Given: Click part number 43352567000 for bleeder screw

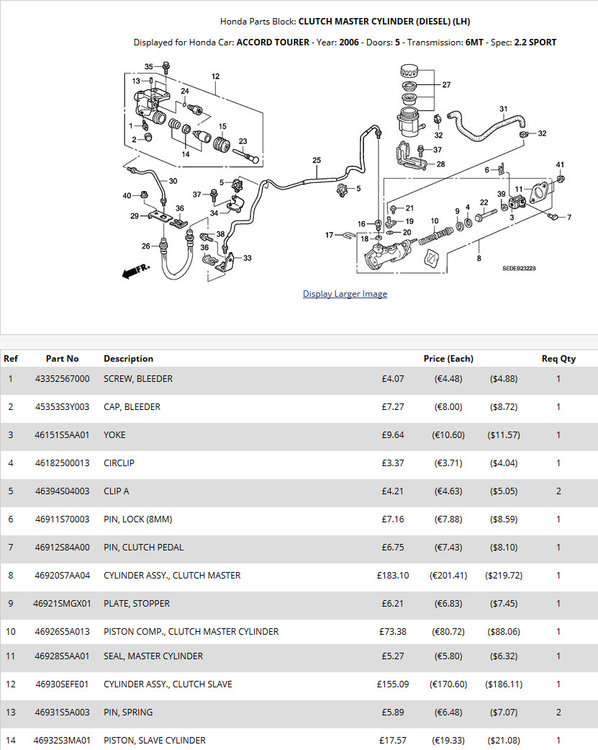Looking at the screenshot, I should [x=62, y=379].
